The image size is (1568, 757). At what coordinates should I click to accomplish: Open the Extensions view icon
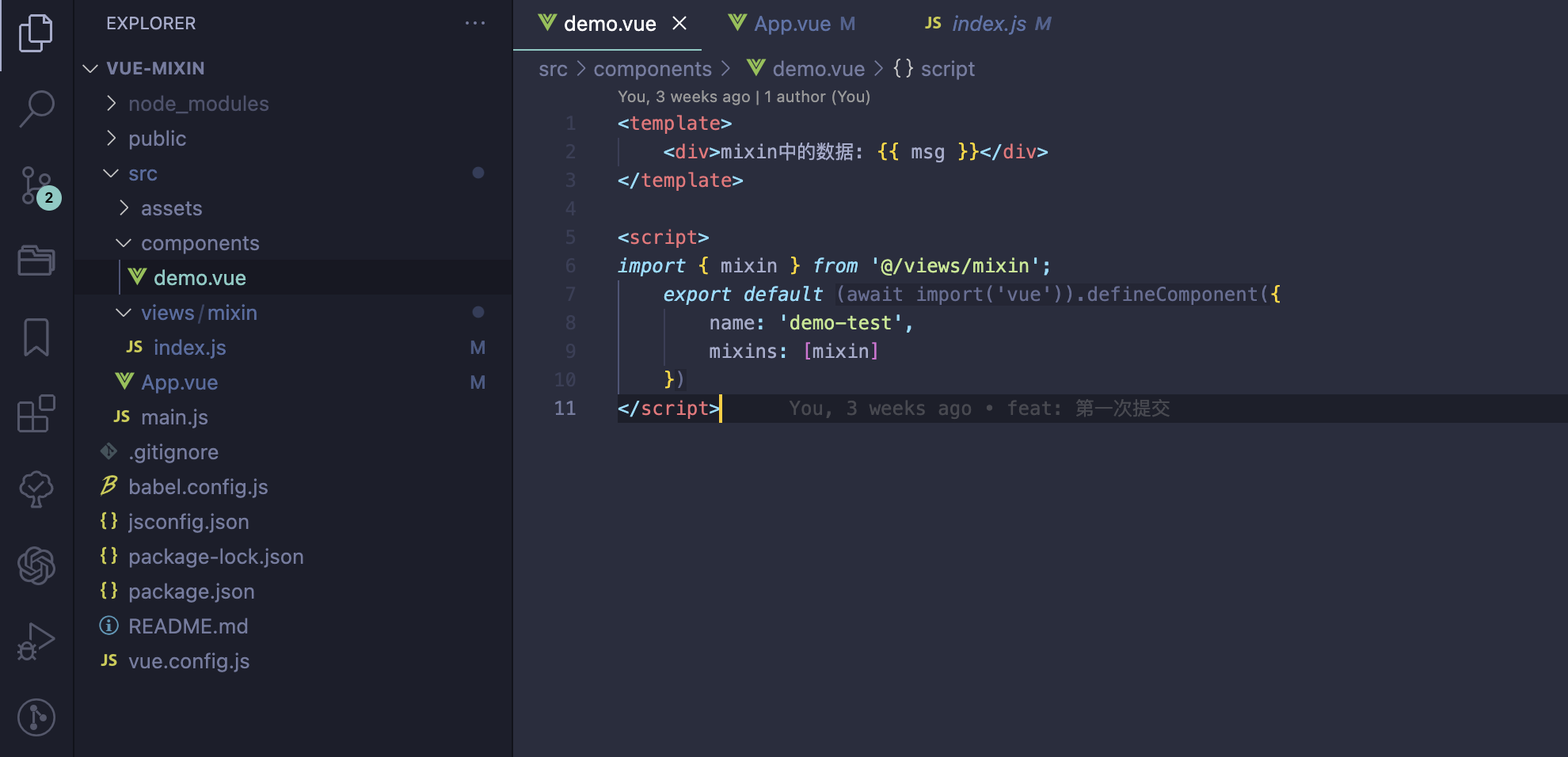(x=36, y=413)
